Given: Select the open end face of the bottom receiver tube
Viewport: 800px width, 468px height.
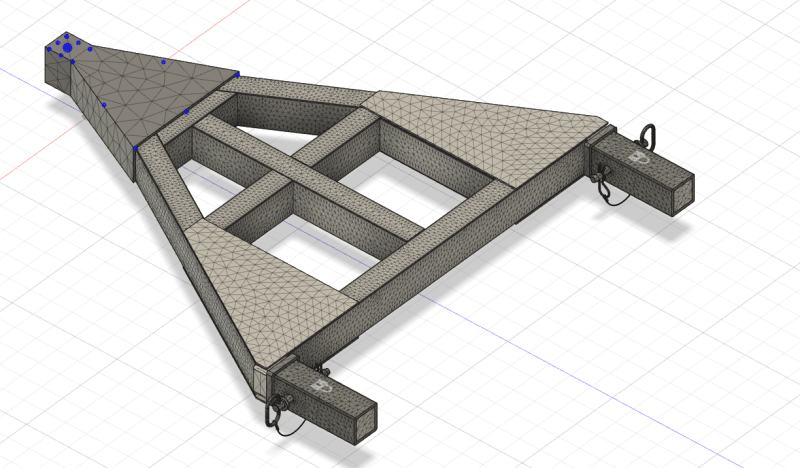Looking at the screenshot, I should [x=367, y=423].
